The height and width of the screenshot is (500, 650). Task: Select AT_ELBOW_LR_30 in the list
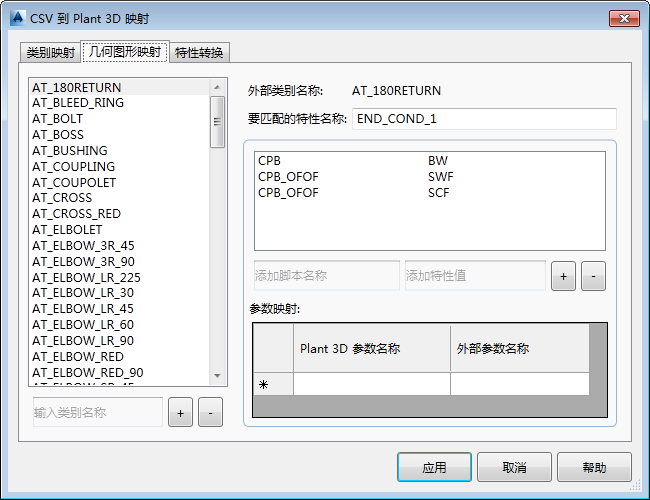pos(120,293)
